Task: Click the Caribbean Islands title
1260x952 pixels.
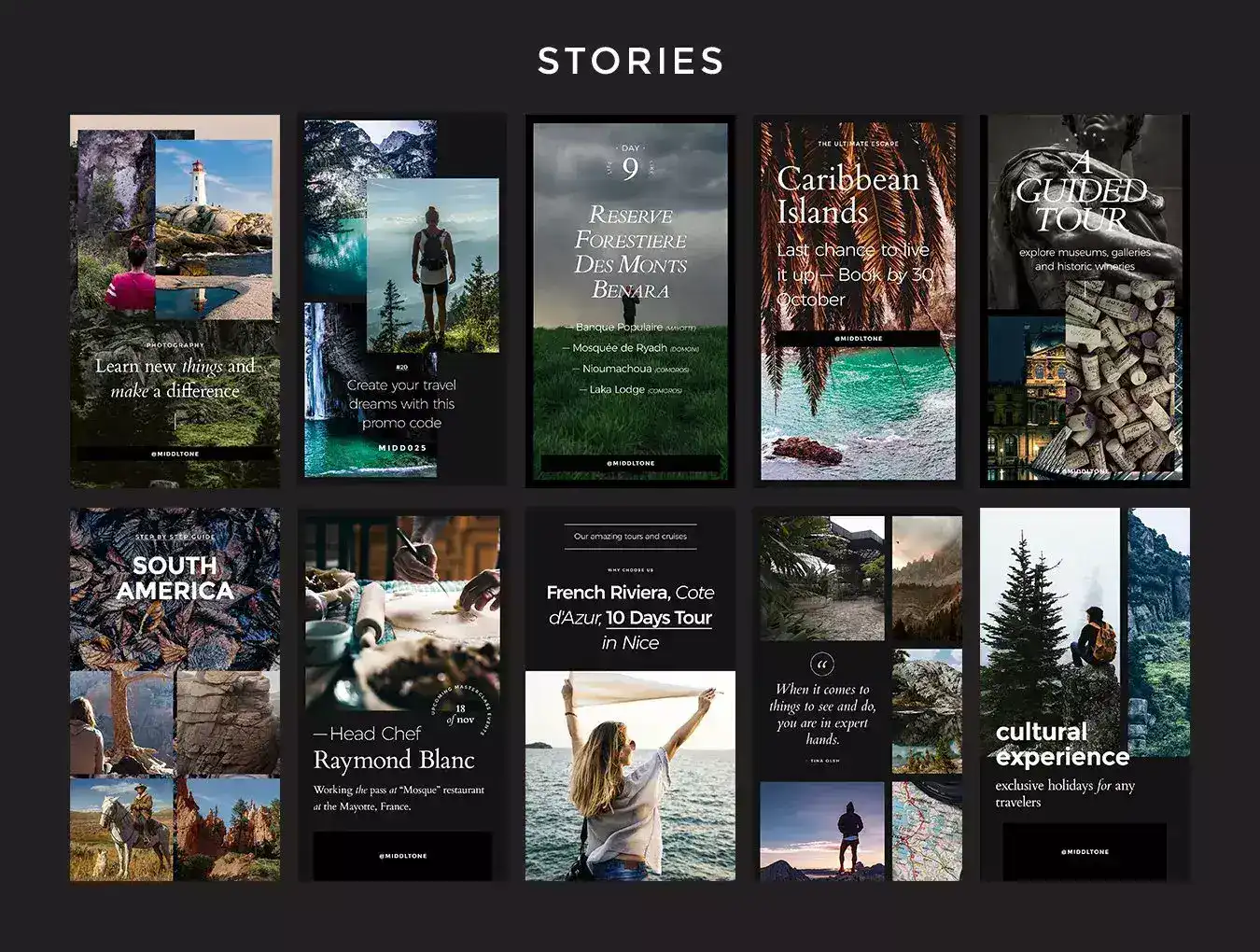Action: click(847, 195)
